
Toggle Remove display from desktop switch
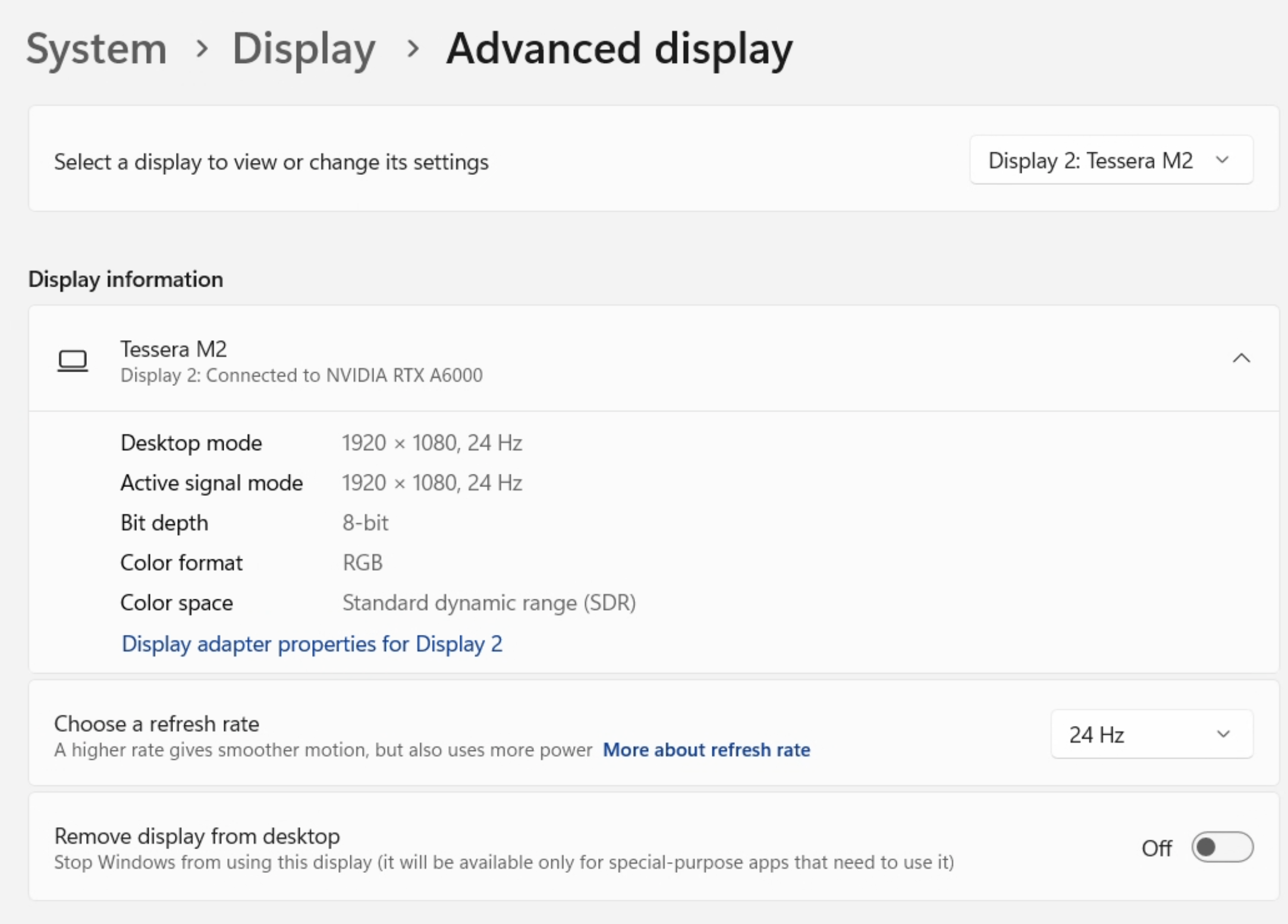click(1221, 847)
